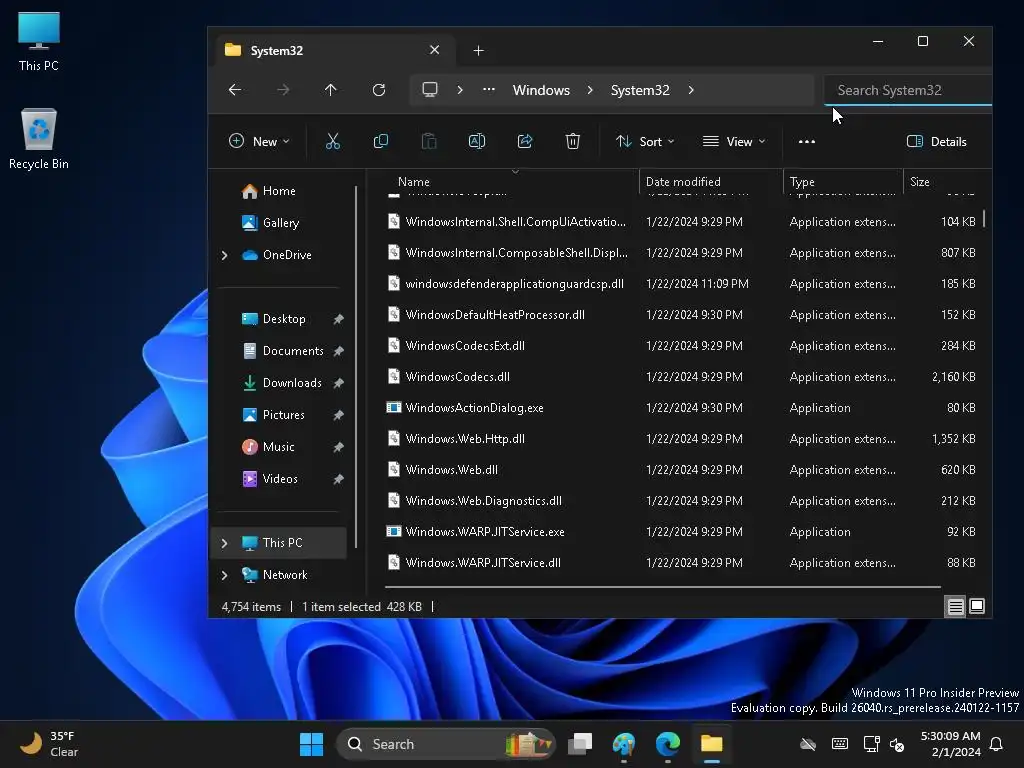Image resolution: width=1024 pixels, height=768 pixels.
Task: Expand OneDrive in navigation pane
Action: pos(225,255)
